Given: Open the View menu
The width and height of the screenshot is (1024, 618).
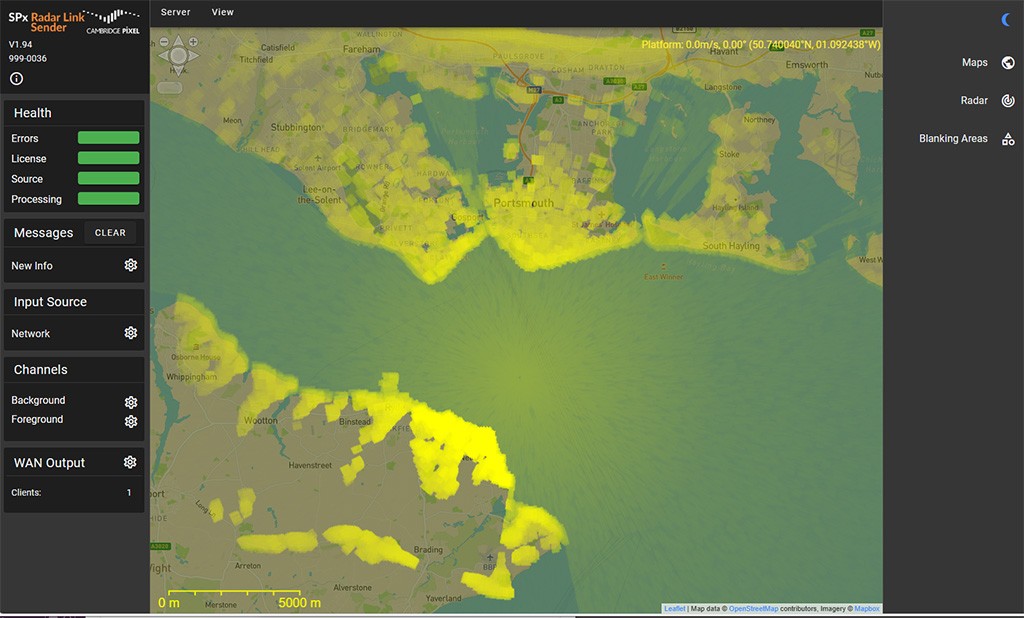Looking at the screenshot, I should pos(223,12).
